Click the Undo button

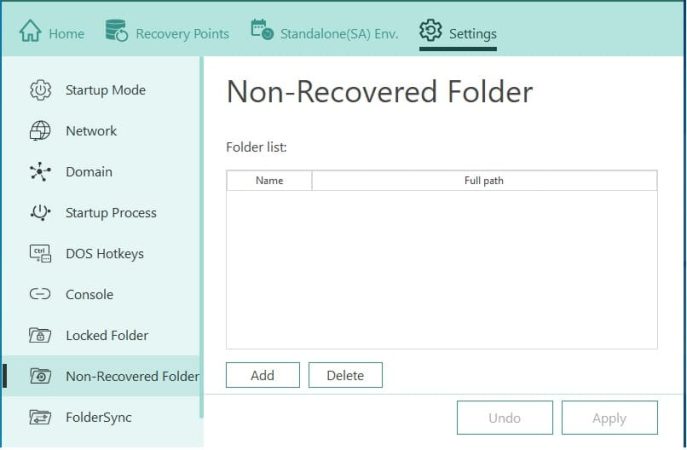tap(504, 418)
